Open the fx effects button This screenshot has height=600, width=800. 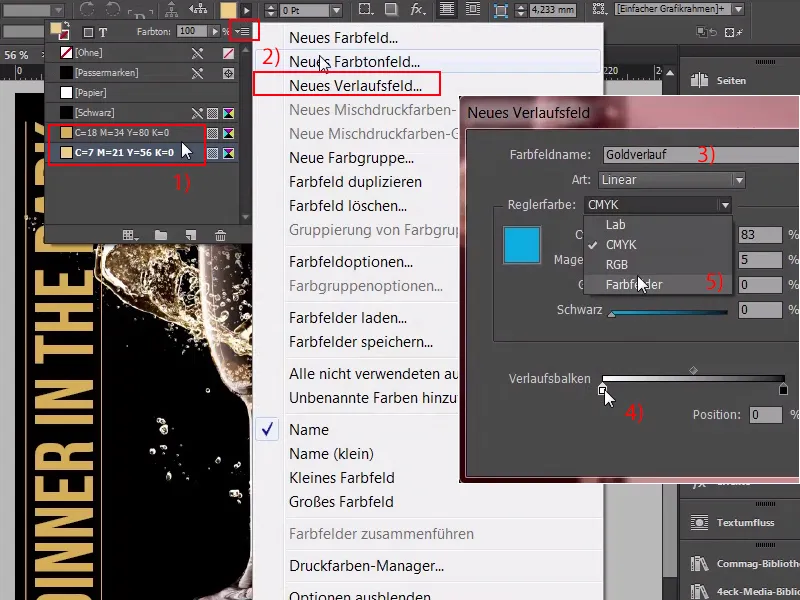[418, 9]
